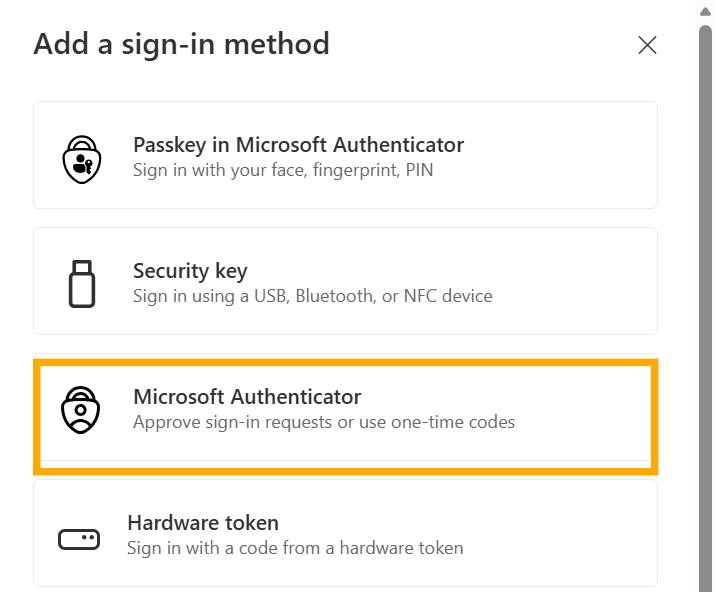Click 'Sign in using a USB, Bluetooth, or NFC device'
This screenshot has width=714, height=592.
312,296
